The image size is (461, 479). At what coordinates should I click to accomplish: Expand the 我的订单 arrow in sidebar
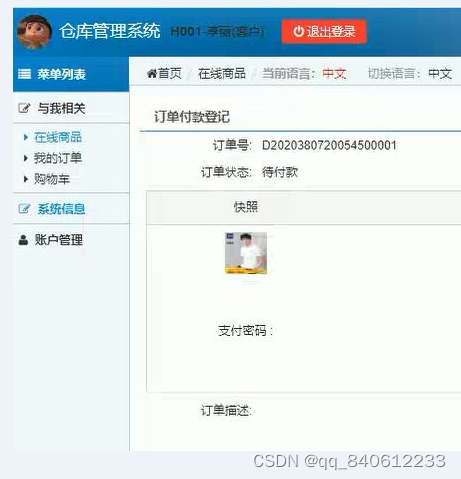(x=26, y=158)
